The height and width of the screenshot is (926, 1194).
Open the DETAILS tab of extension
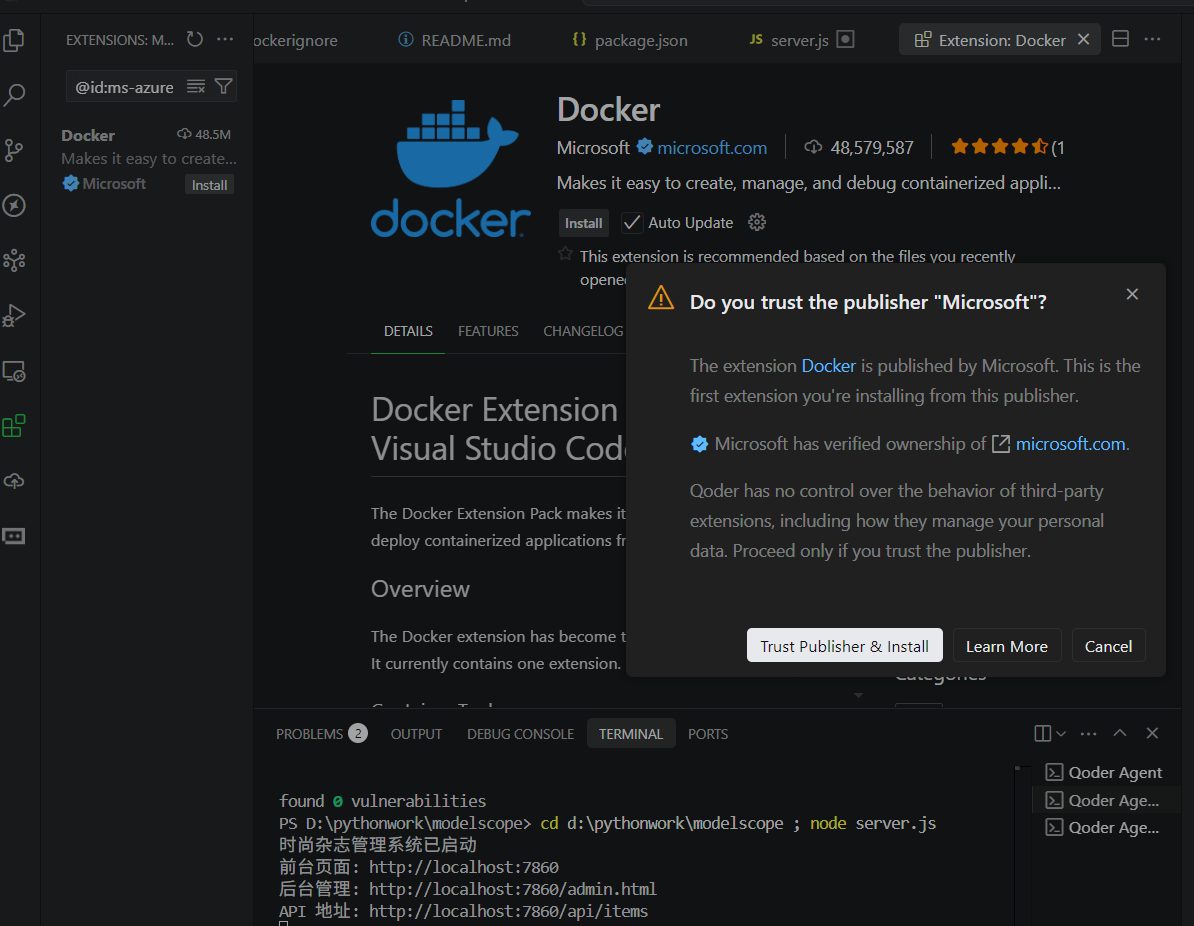pyautogui.click(x=408, y=331)
